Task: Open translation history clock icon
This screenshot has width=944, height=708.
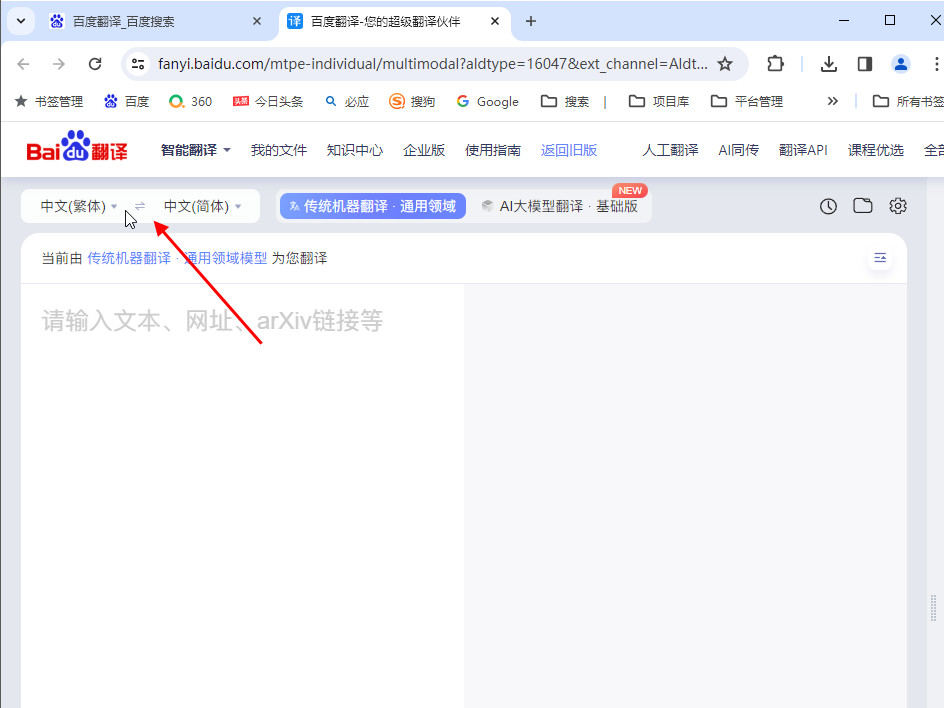Action: (x=828, y=206)
